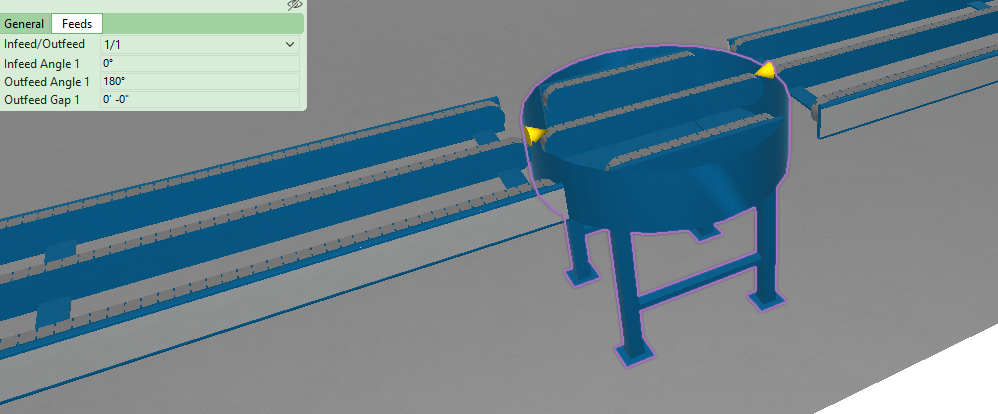Click the Infeed Angle 1 value field
The height and width of the screenshot is (414, 998).
point(200,64)
